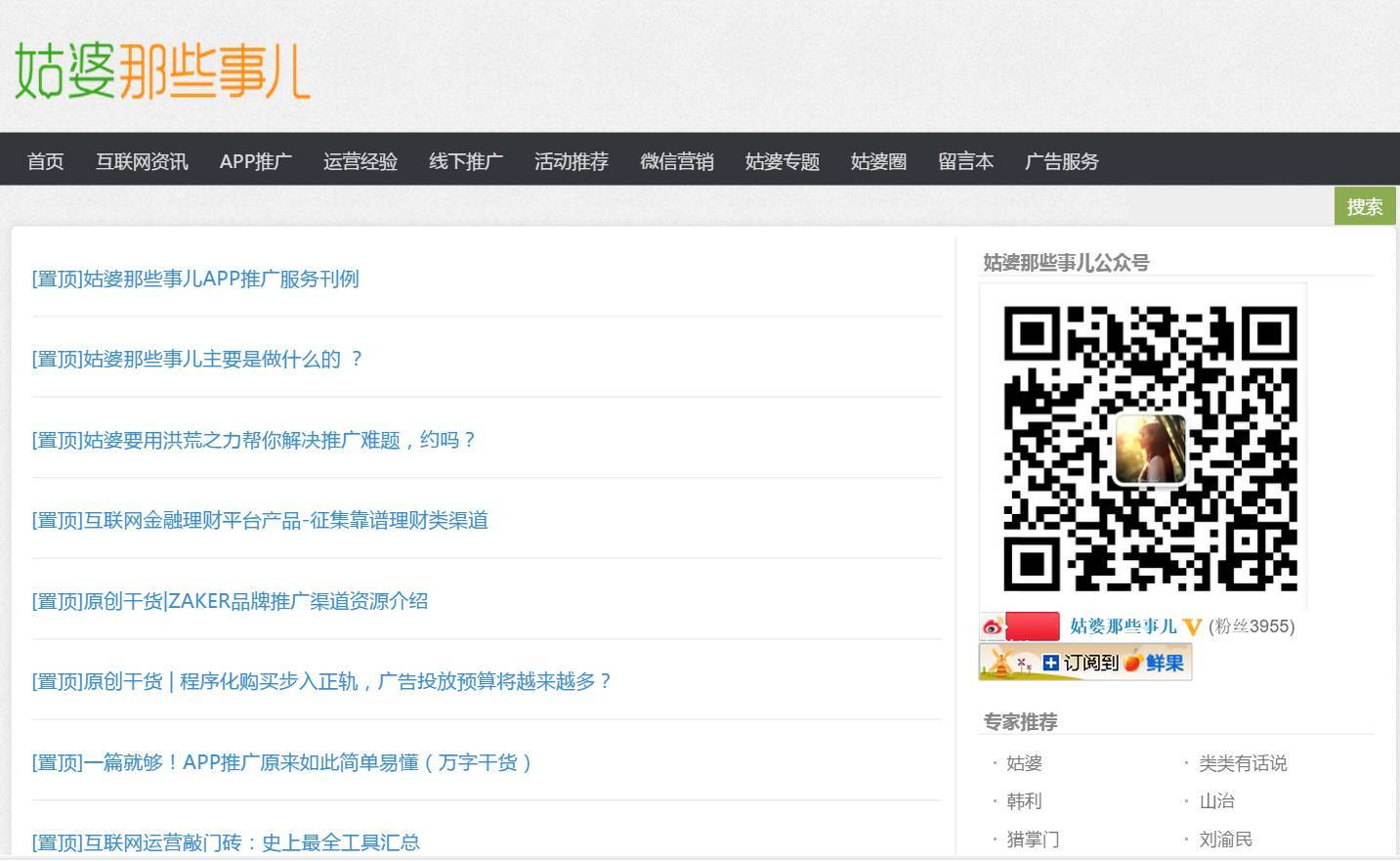Click the 订阅到鲜果 subscribe badge
Viewport: 1400px width, 861px height.
click(x=1085, y=662)
